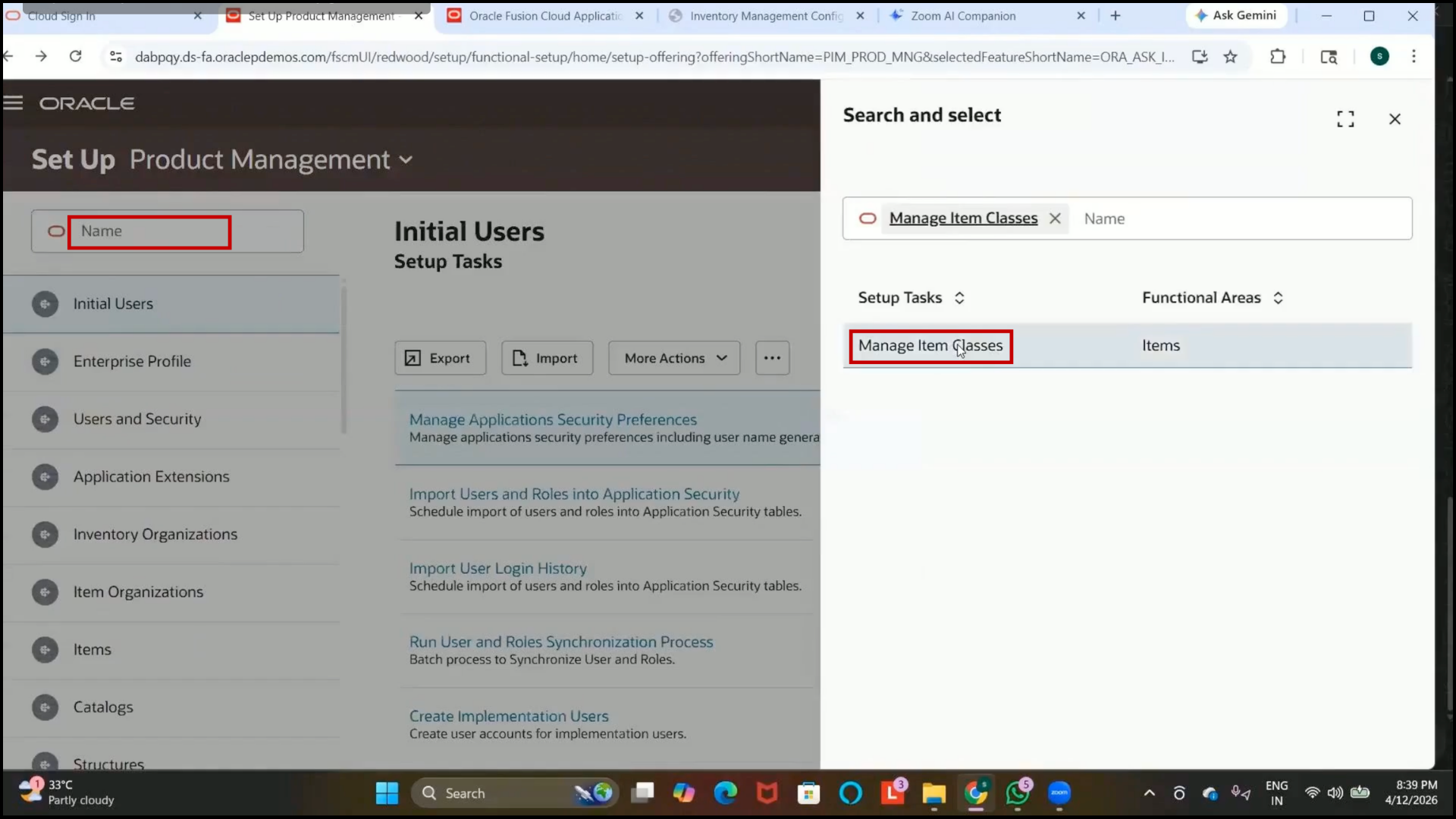The width and height of the screenshot is (1456, 819).
Task: Click the Manage Item Classes chip text
Action: tap(963, 218)
